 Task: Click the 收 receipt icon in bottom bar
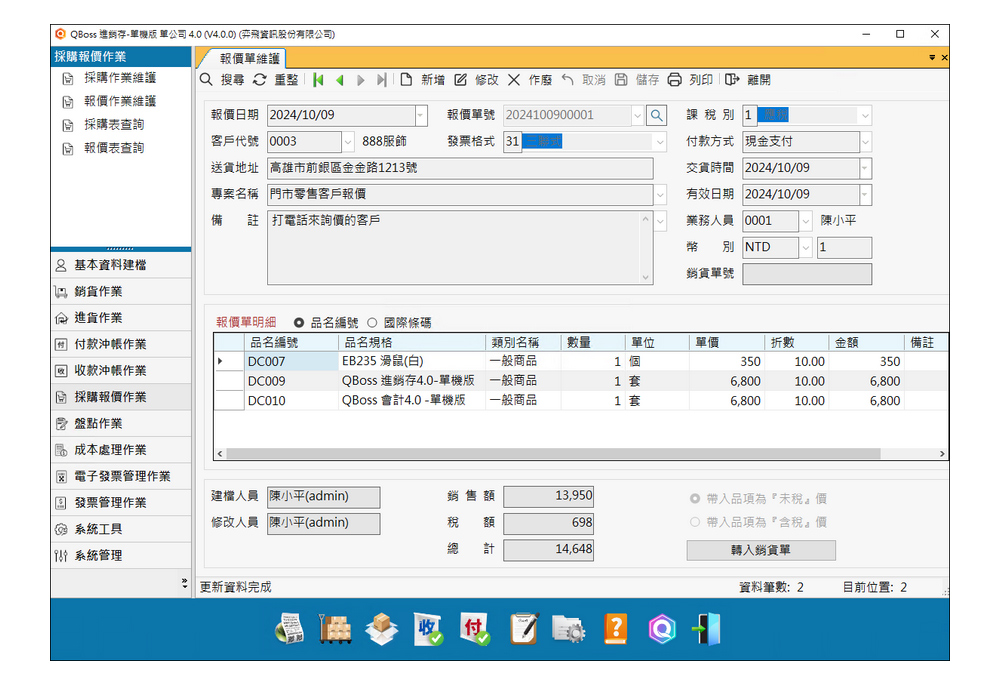click(x=428, y=628)
